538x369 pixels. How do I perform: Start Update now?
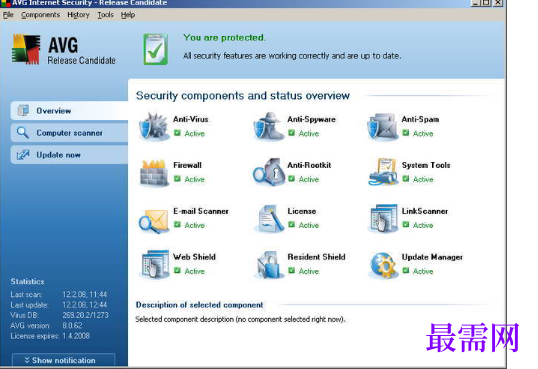[x=70, y=155]
